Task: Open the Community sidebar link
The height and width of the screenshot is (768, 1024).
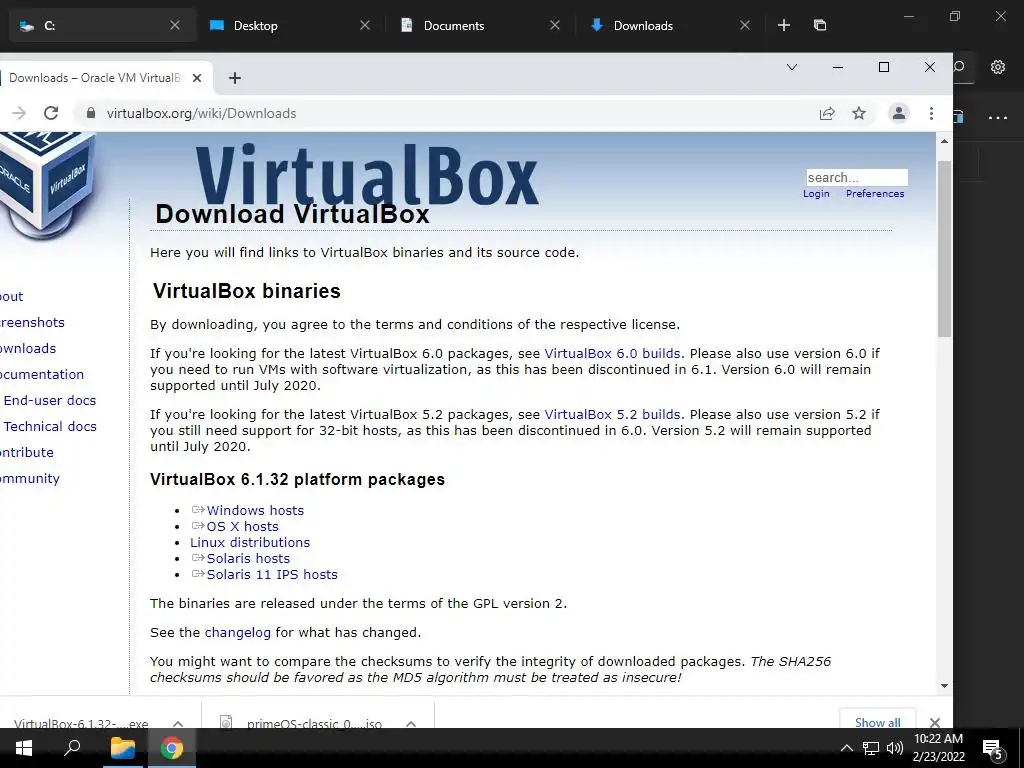Action: [29, 478]
